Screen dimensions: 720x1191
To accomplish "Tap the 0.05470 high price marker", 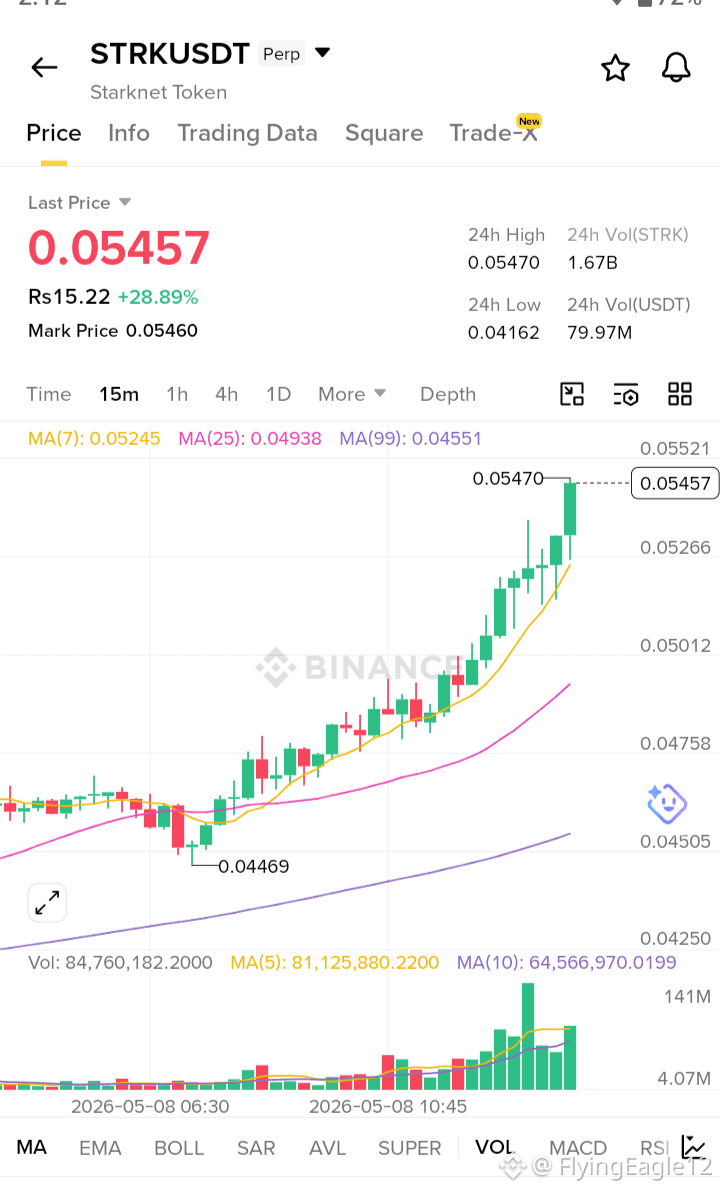I will pyautogui.click(x=508, y=479).
